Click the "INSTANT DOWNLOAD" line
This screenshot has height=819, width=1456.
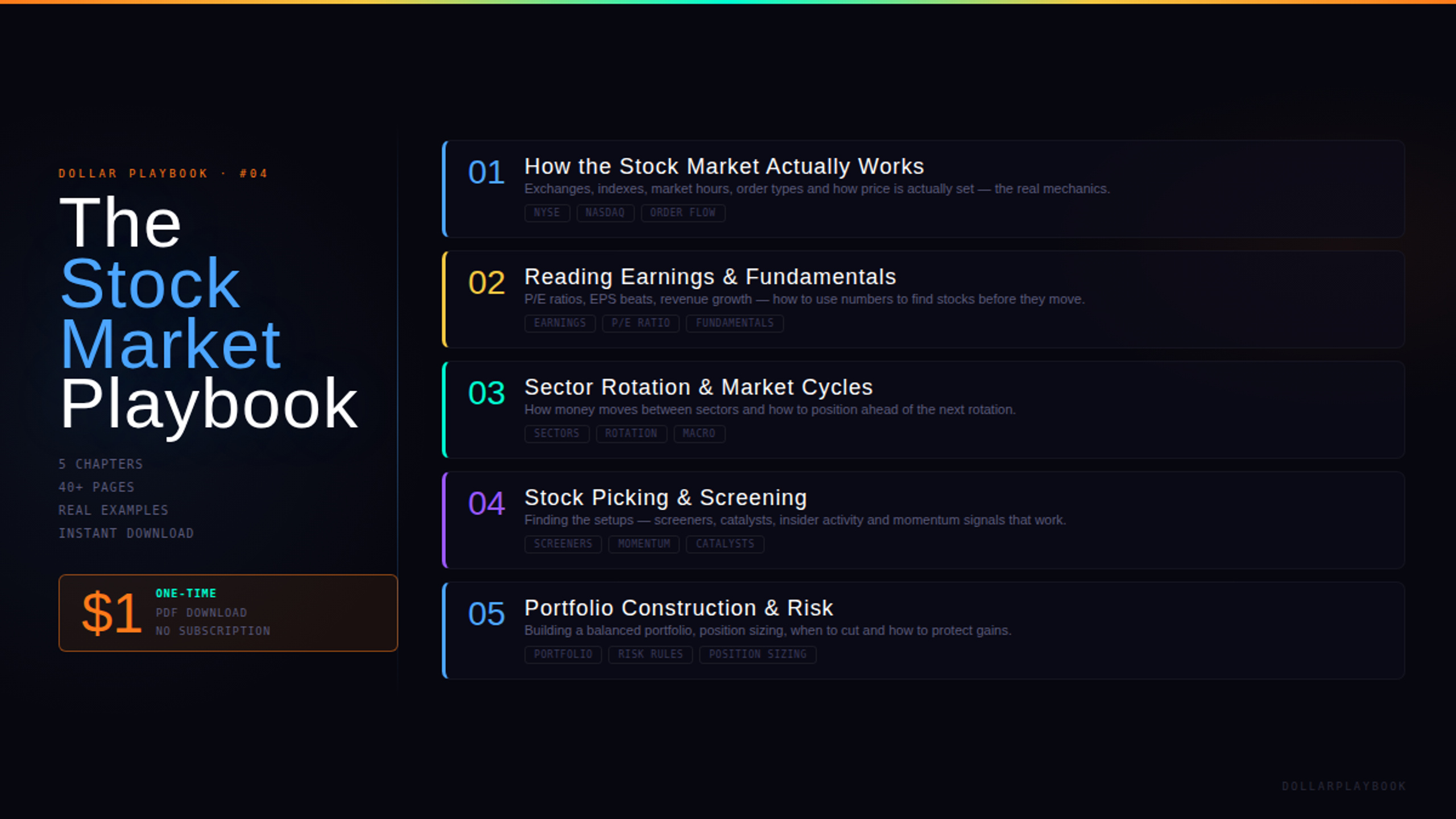point(126,533)
